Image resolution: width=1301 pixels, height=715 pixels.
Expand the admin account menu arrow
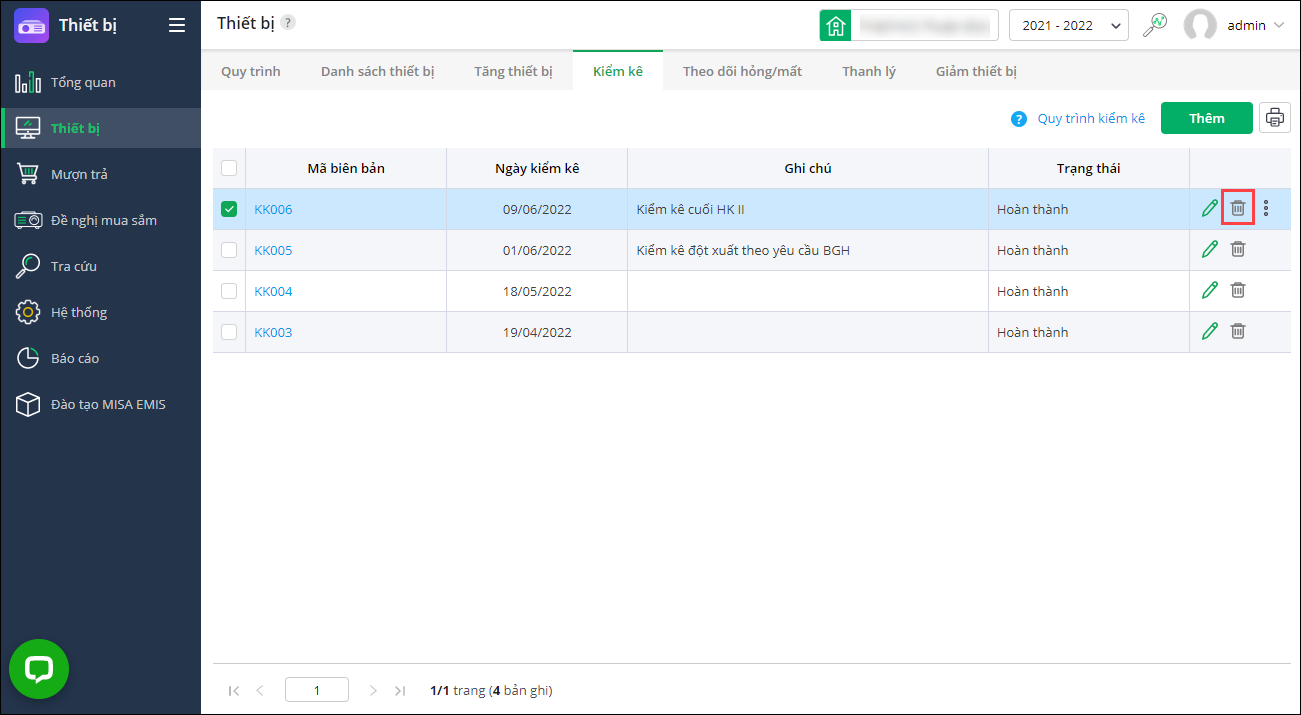click(x=1279, y=26)
